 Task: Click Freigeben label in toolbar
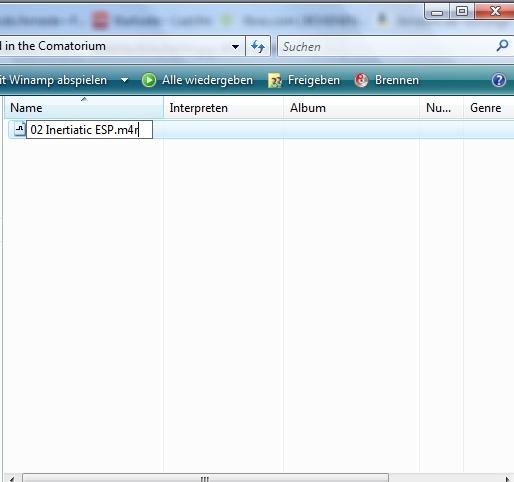pos(314,80)
